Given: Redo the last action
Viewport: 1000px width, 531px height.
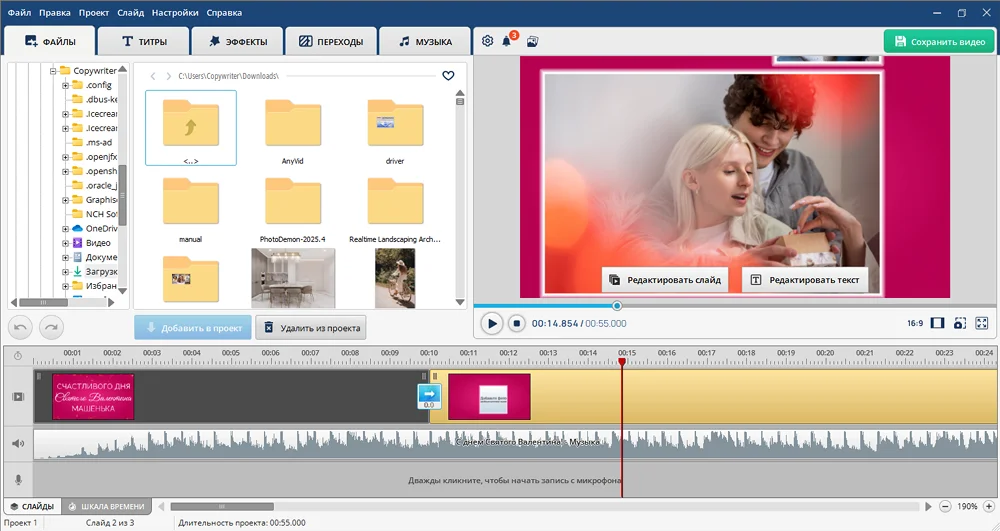Looking at the screenshot, I should tap(52, 328).
